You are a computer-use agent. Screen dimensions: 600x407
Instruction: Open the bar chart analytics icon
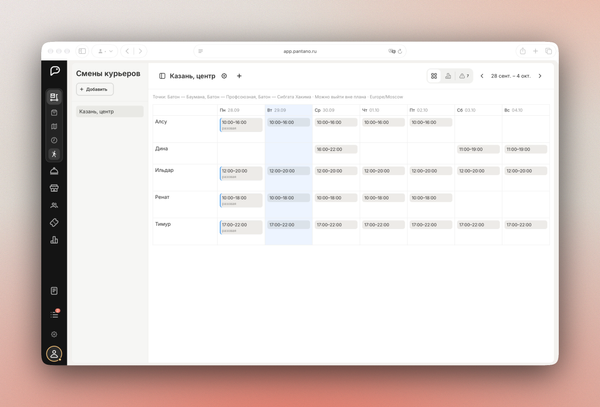(54, 240)
